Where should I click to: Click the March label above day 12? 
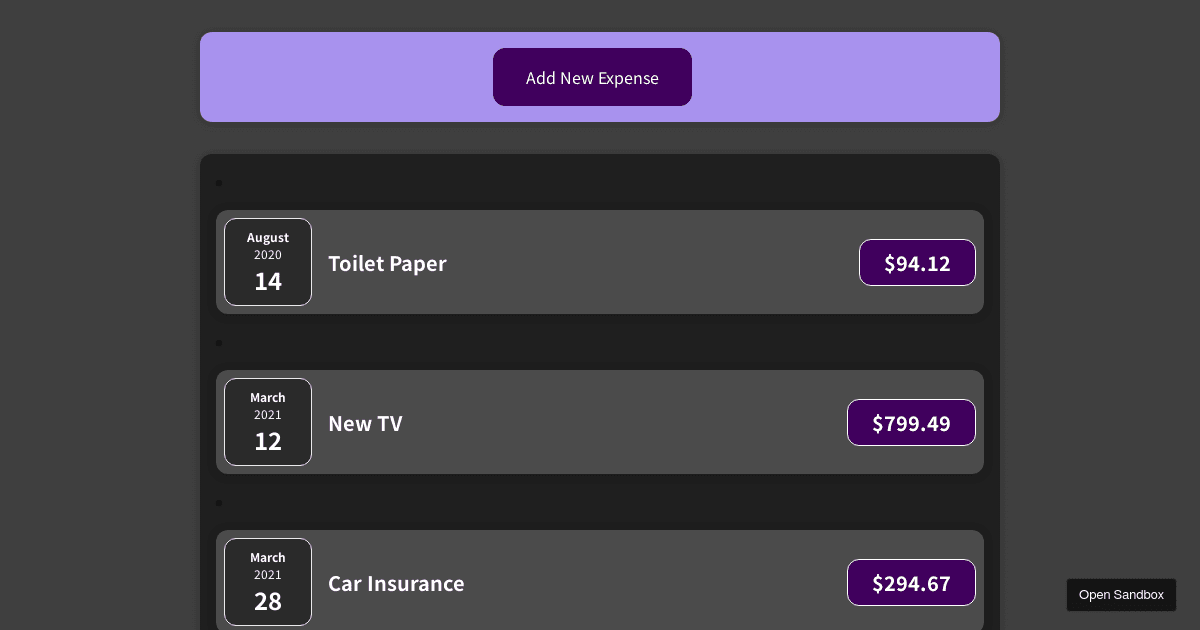coord(268,398)
